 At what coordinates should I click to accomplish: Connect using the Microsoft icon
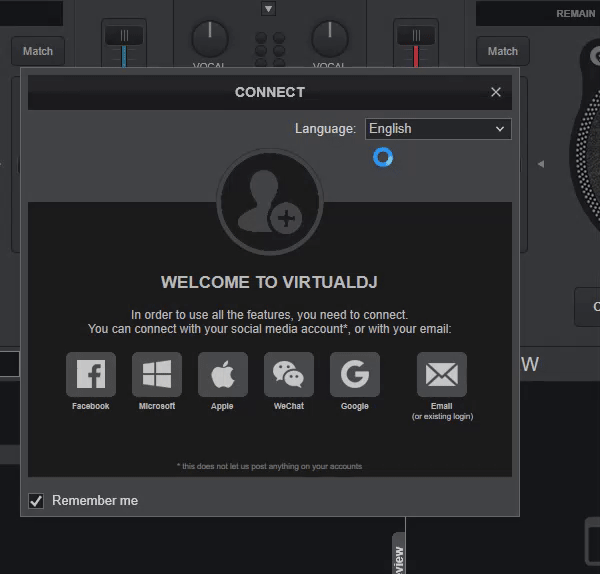point(157,374)
